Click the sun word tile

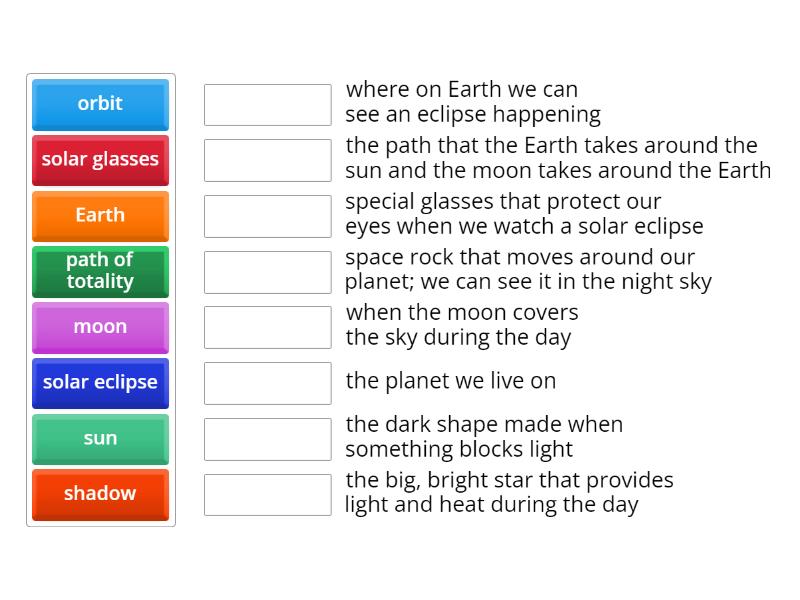point(100,438)
